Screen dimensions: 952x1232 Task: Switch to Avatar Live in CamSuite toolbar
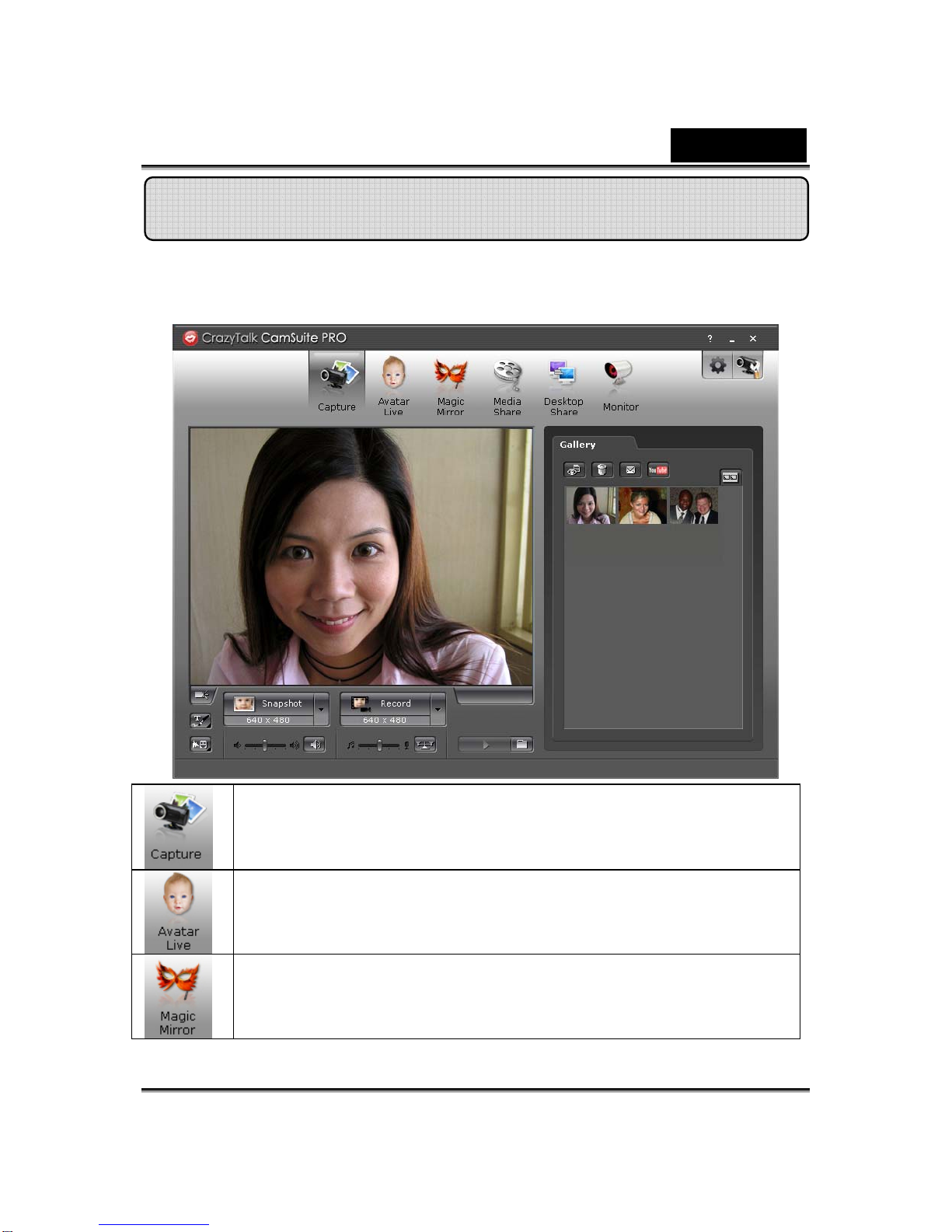tap(393, 386)
